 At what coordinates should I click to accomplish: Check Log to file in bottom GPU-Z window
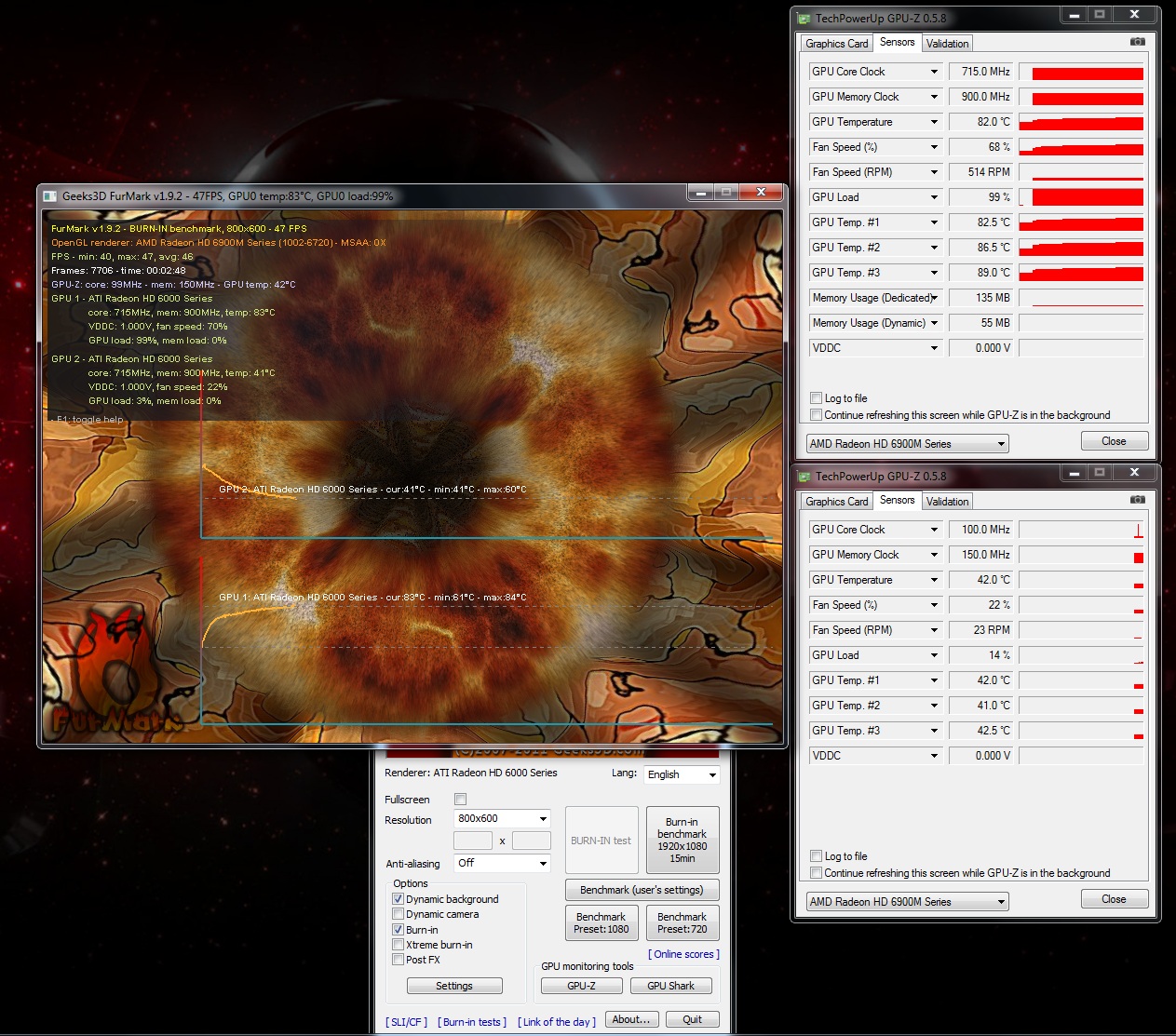point(817,856)
